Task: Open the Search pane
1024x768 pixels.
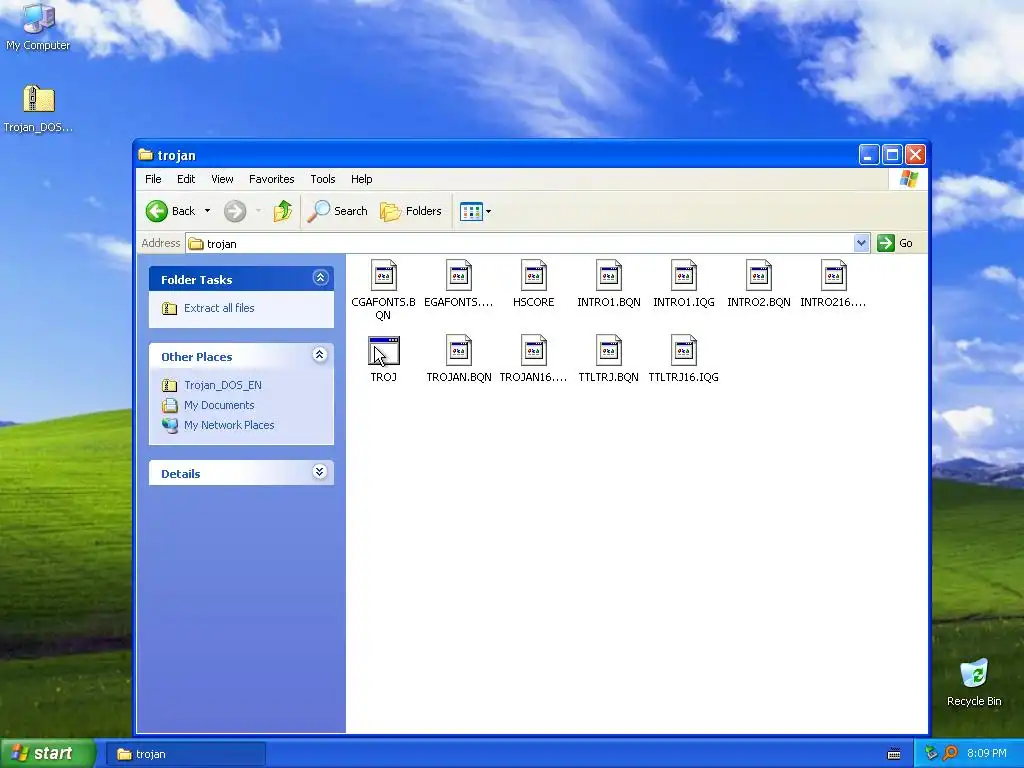Action: (338, 211)
